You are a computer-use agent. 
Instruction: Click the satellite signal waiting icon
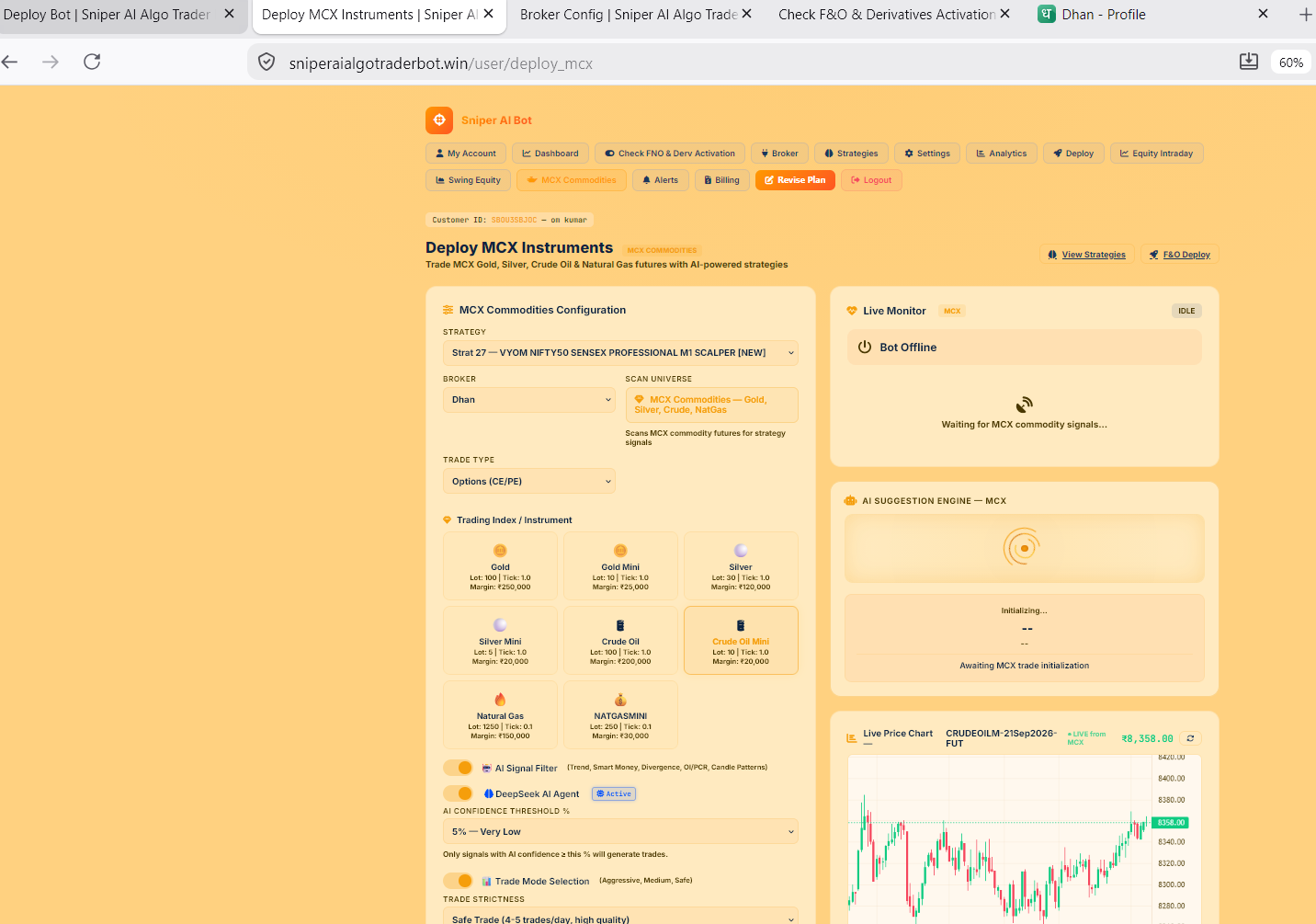coord(1024,405)
